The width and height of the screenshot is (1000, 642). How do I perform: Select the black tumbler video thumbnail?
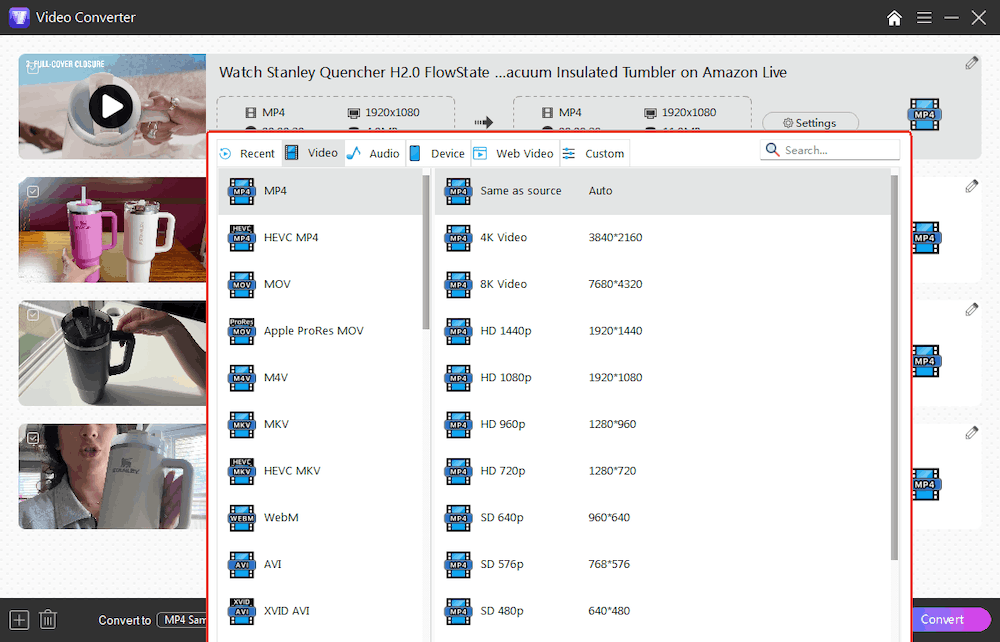click(112, 353)
